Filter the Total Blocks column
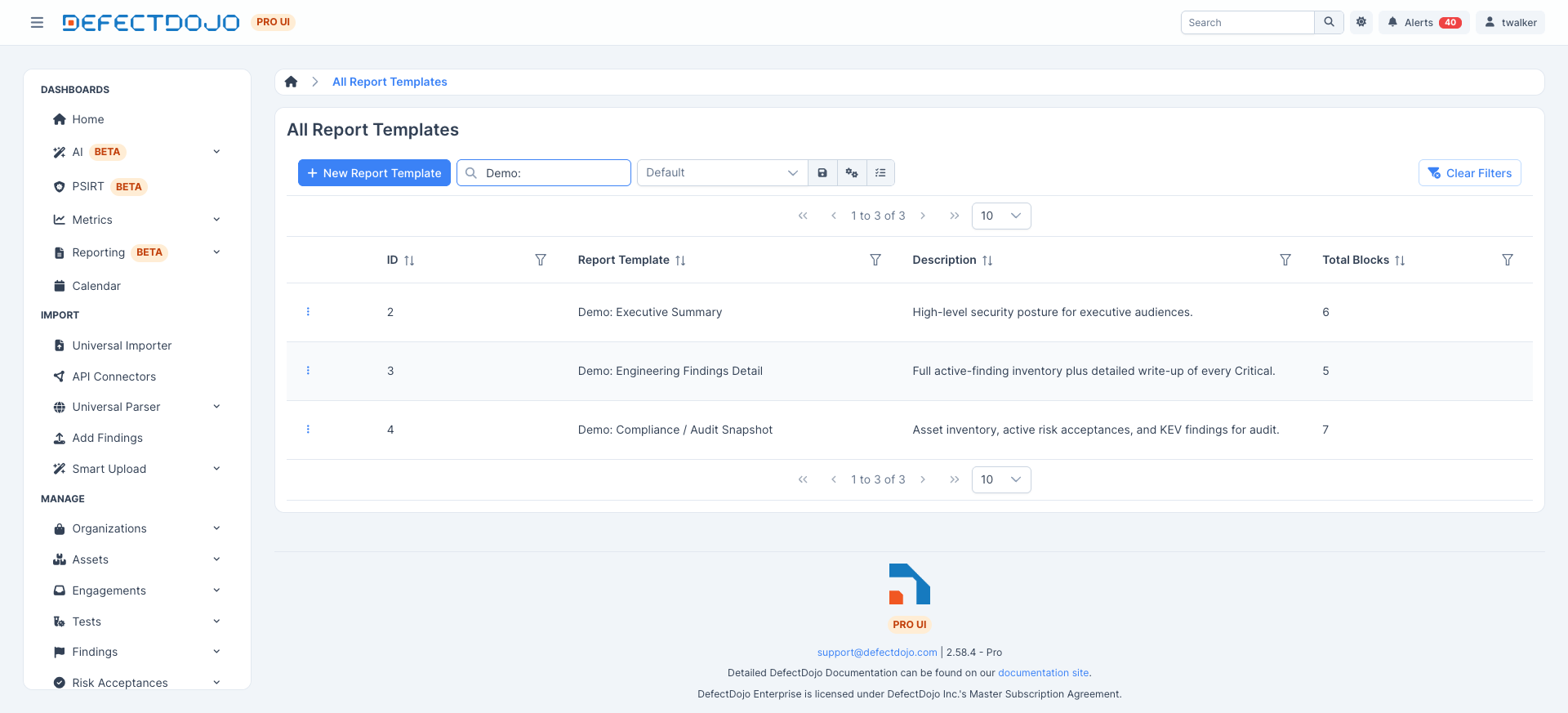1568x713 pixels. click(x=1508, y=260)
